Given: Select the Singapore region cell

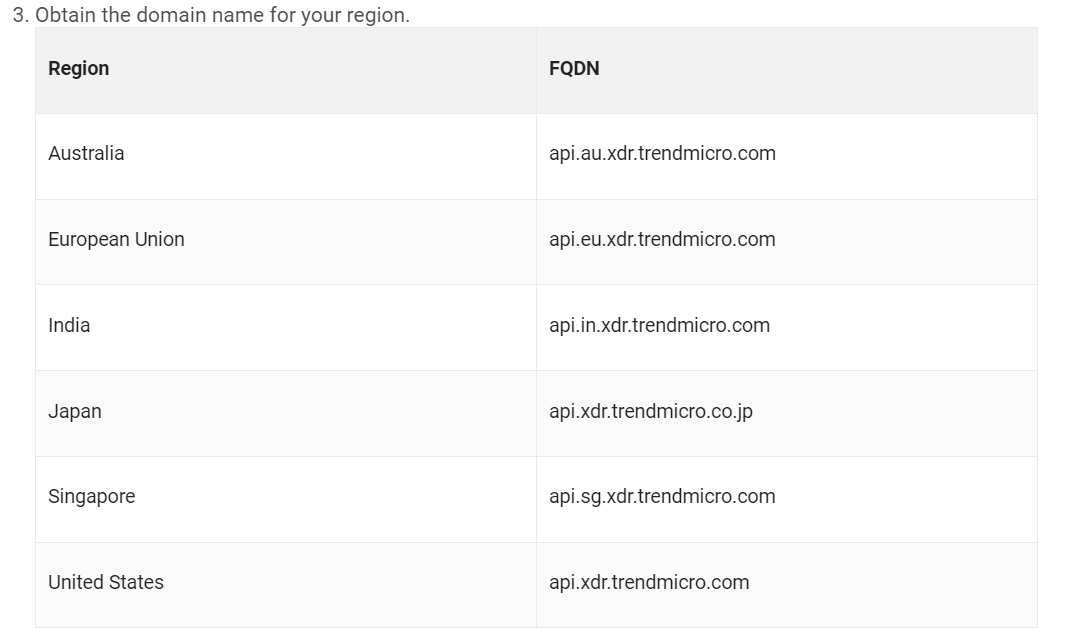Looking at the screenshot, I should click(x=286, y=499).
